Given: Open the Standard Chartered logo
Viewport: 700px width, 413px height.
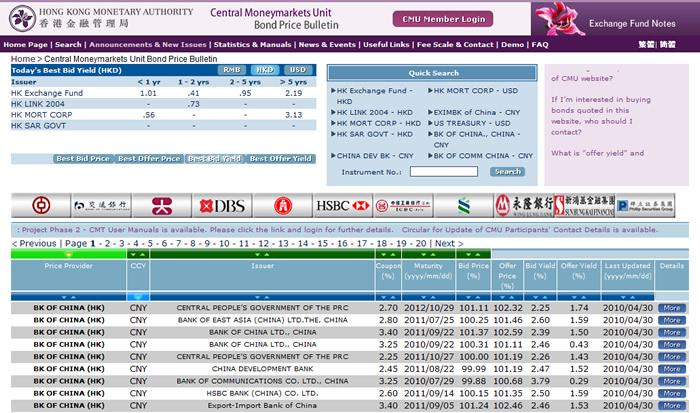Looking at the screenshot, I should [464, 206].
